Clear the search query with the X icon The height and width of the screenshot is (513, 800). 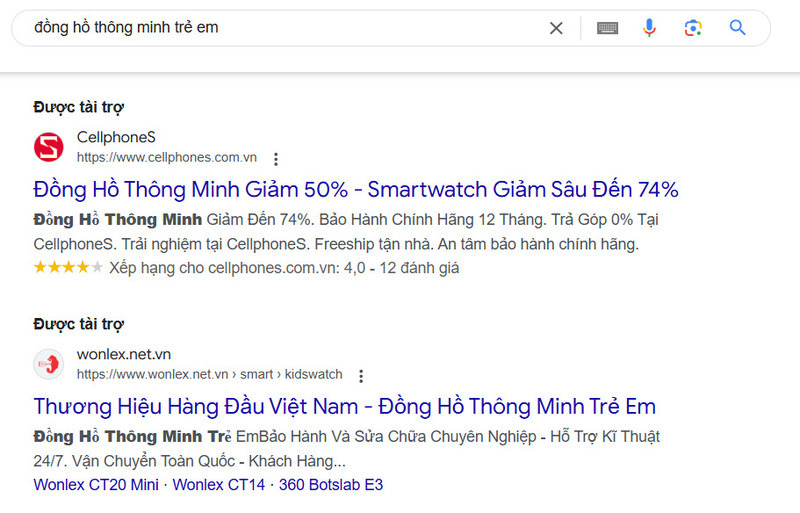coord(556,28)
